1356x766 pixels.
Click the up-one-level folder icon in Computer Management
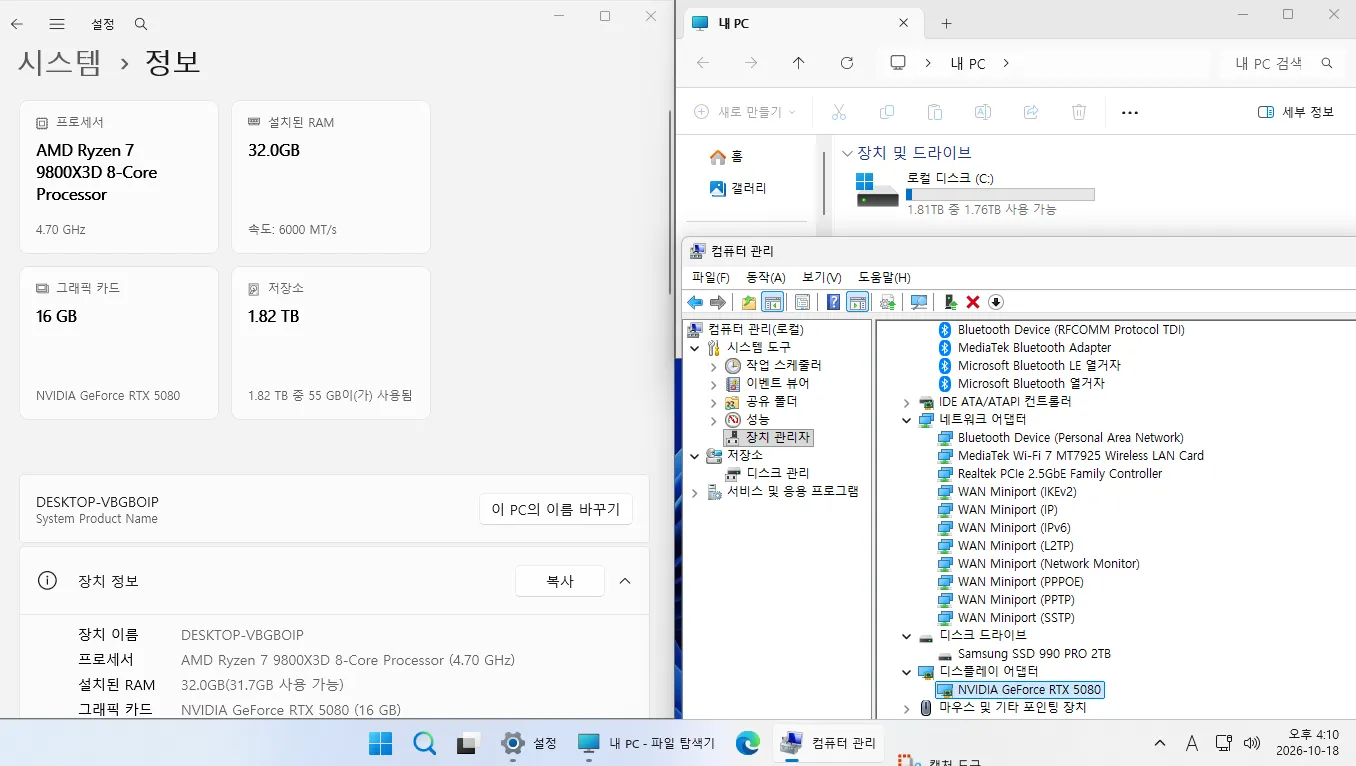[x=749, y=302]
